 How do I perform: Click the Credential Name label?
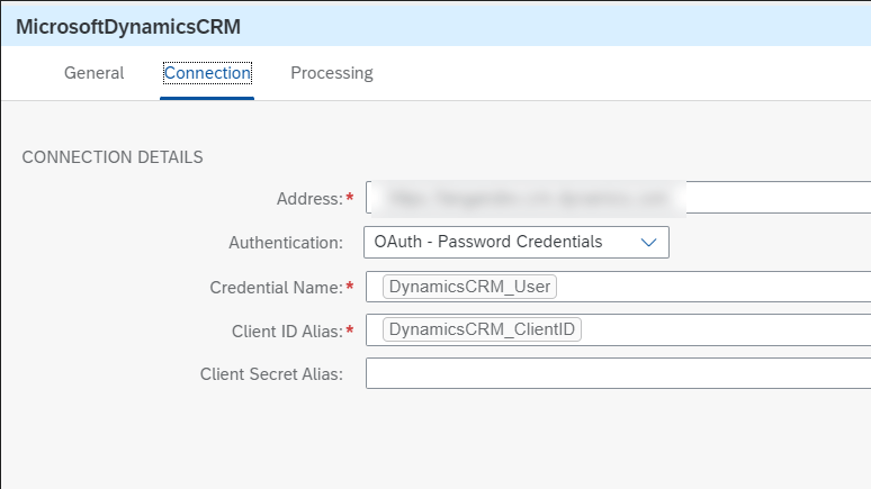point(276,287)
